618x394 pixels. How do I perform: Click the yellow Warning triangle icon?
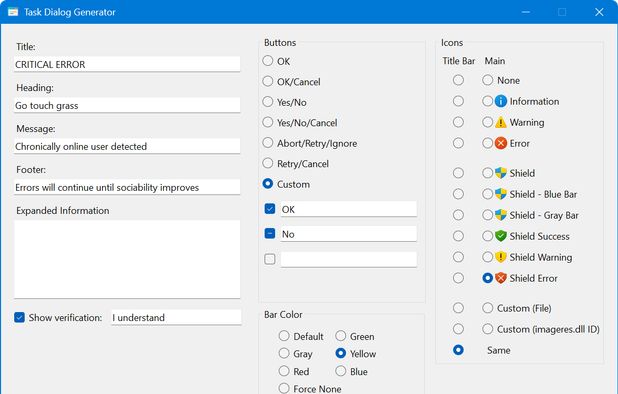pyautogui.click(x=501, y=123)
